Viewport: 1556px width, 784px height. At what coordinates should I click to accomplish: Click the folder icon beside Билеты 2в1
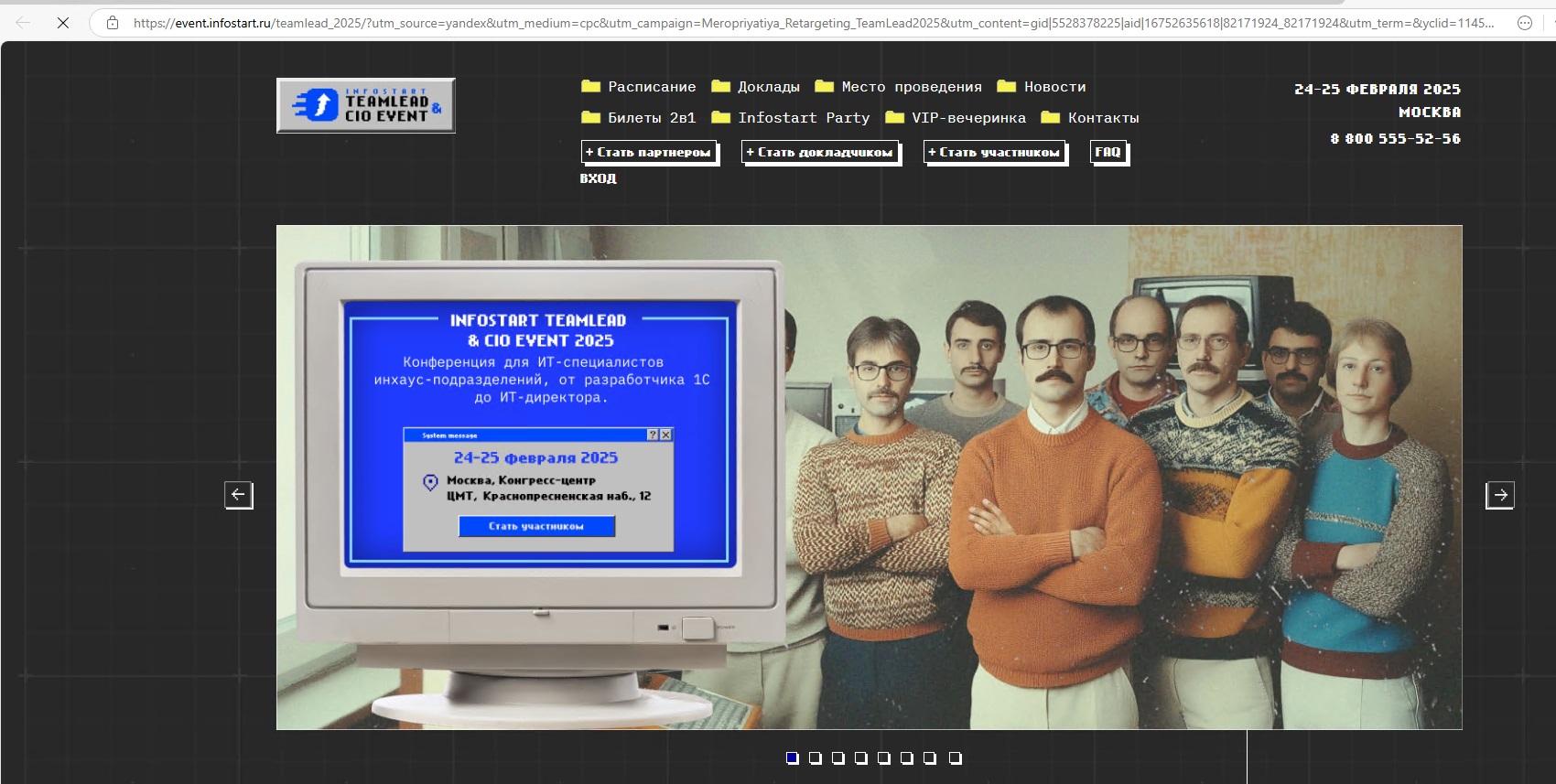(590, 117)
